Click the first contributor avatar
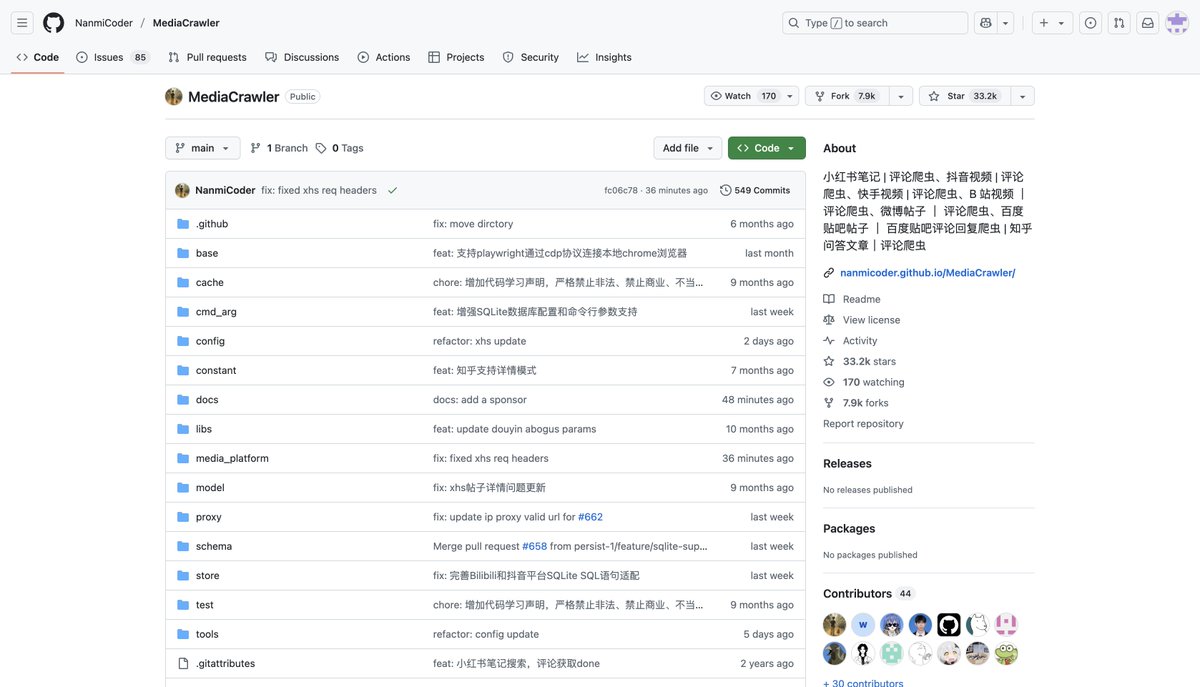Image resolution: width=1200 pixels, height=687 pixels. pos(835,625)
